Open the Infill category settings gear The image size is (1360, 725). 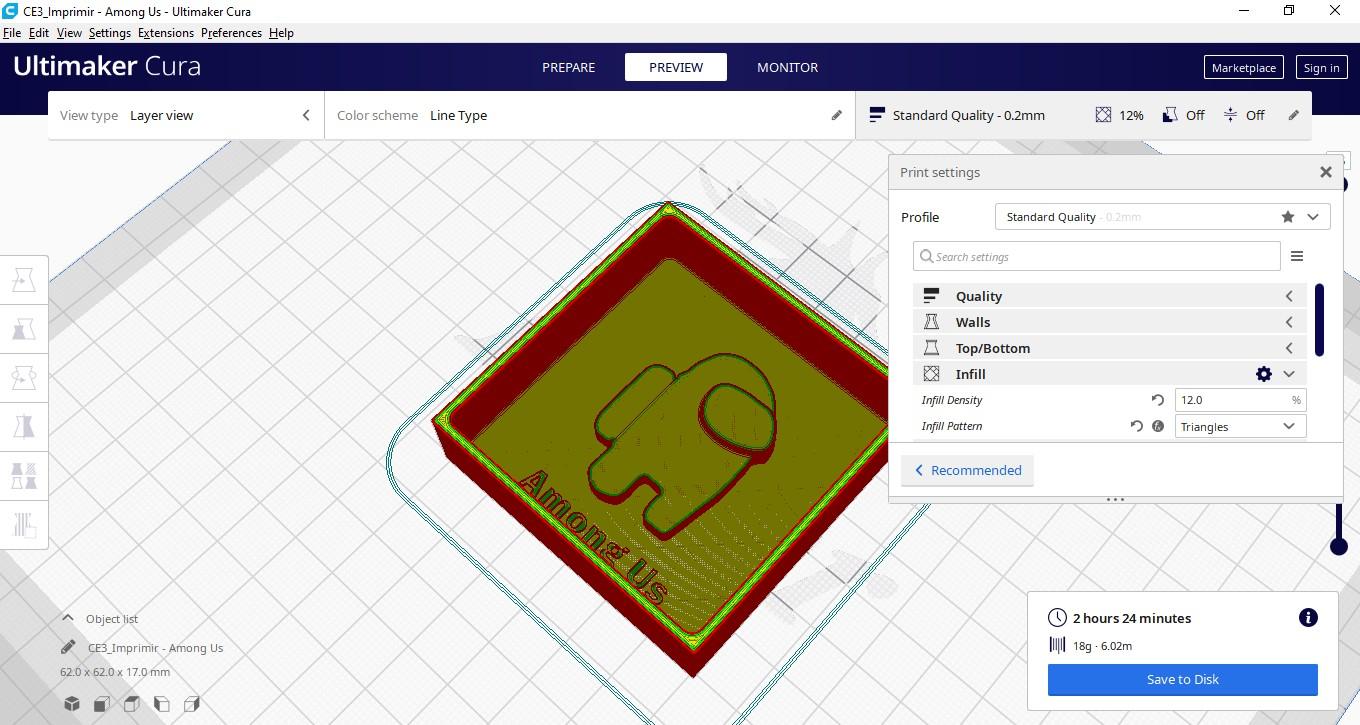point(1264,374)
